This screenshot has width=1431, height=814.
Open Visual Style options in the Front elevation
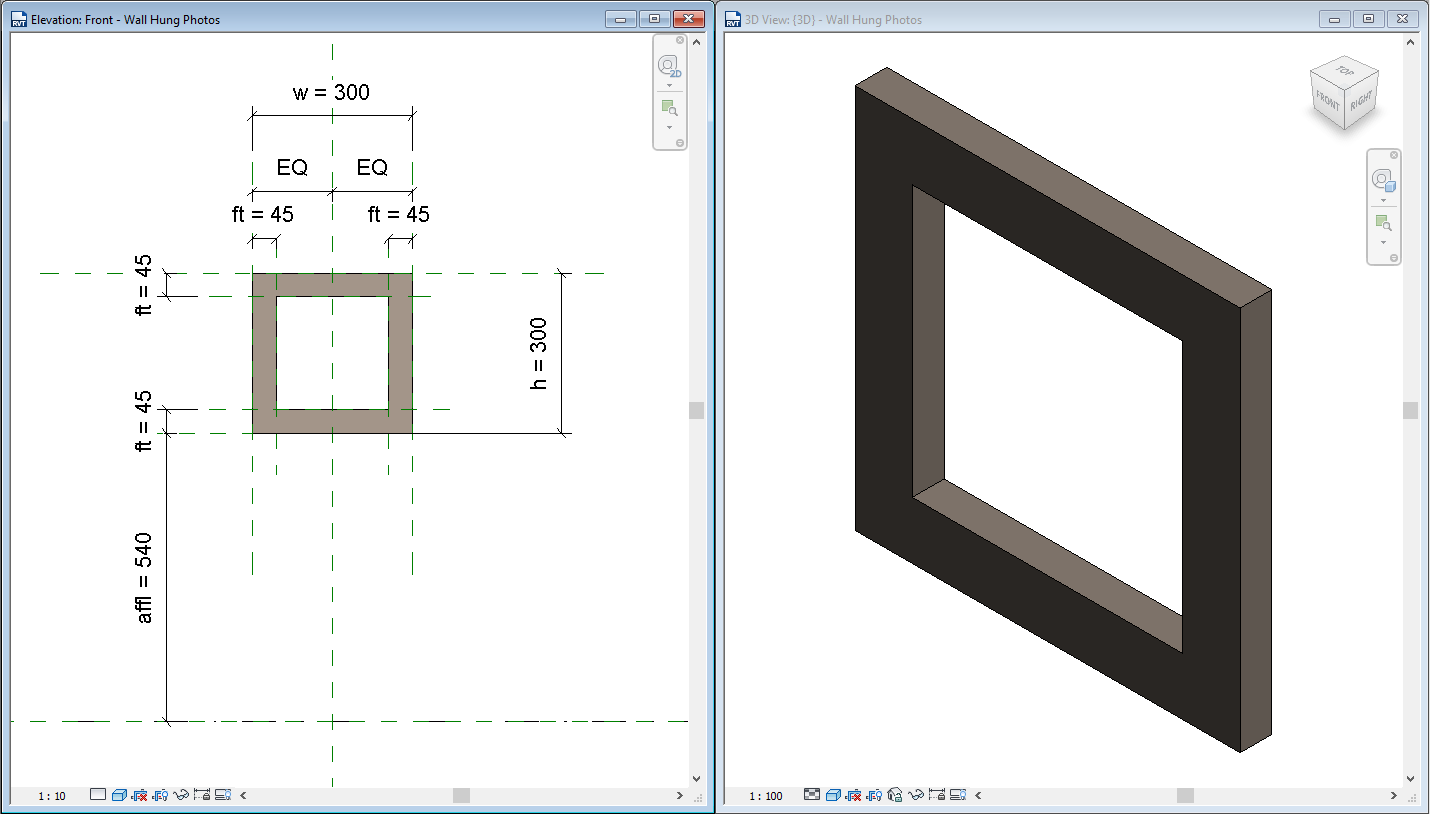(x=120, y=795)
